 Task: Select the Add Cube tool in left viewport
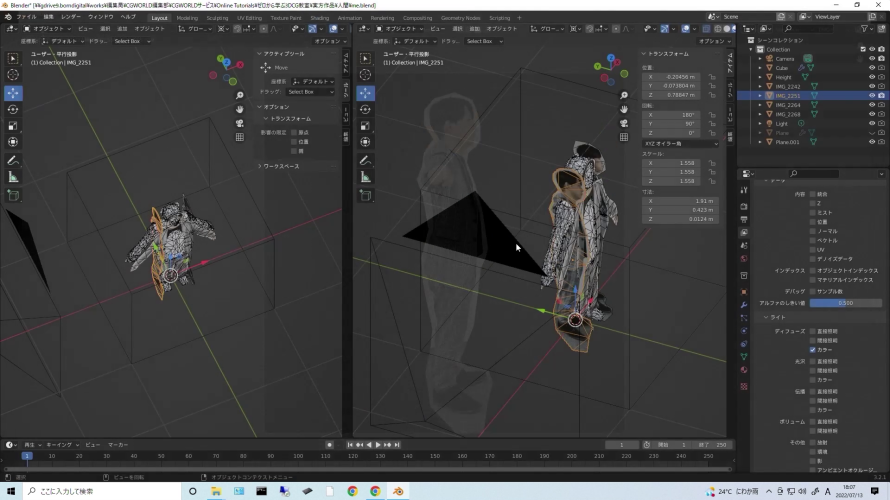pos(13,196)
